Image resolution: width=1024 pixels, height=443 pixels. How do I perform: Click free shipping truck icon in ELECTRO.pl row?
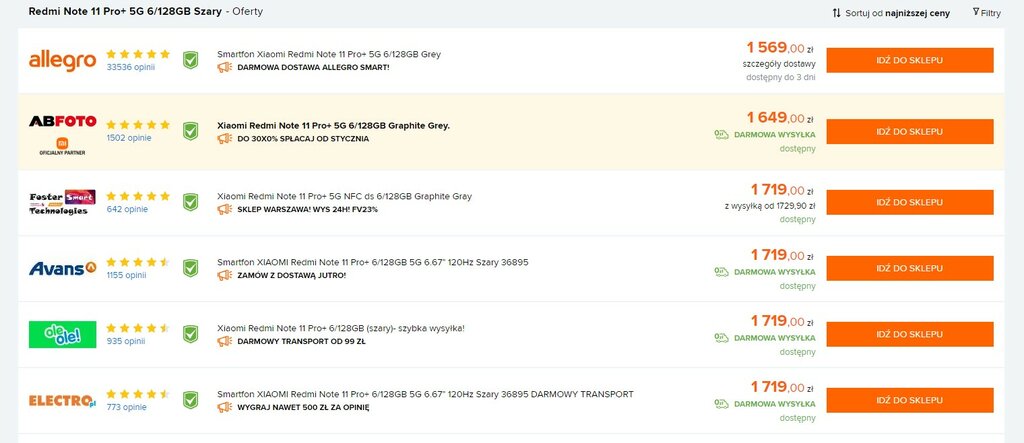721,404
